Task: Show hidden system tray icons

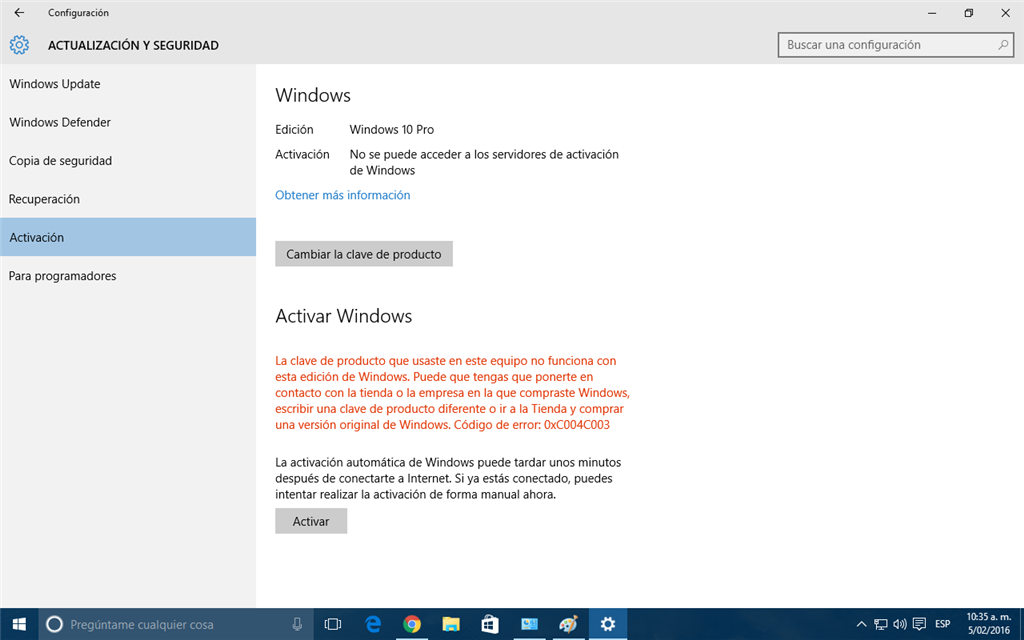Action: point(861,624)
